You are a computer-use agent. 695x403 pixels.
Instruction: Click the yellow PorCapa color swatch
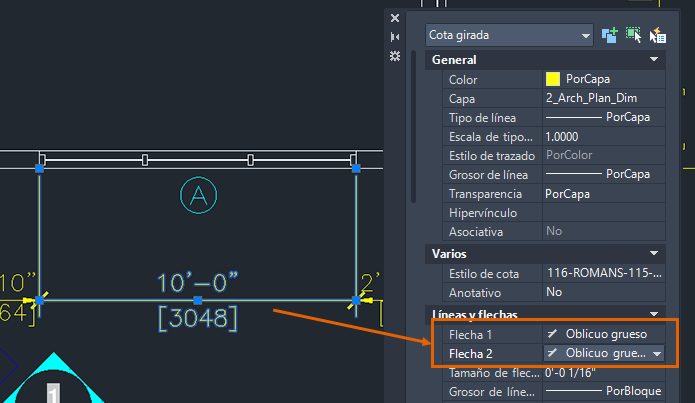click(x=553, y=79)
